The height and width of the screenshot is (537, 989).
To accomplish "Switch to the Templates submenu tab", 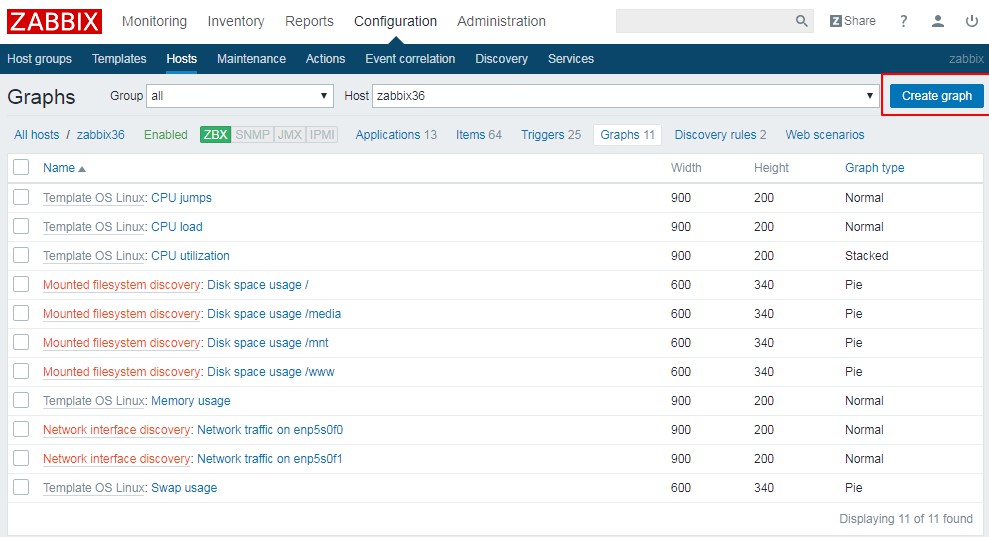I will (119, 59).
